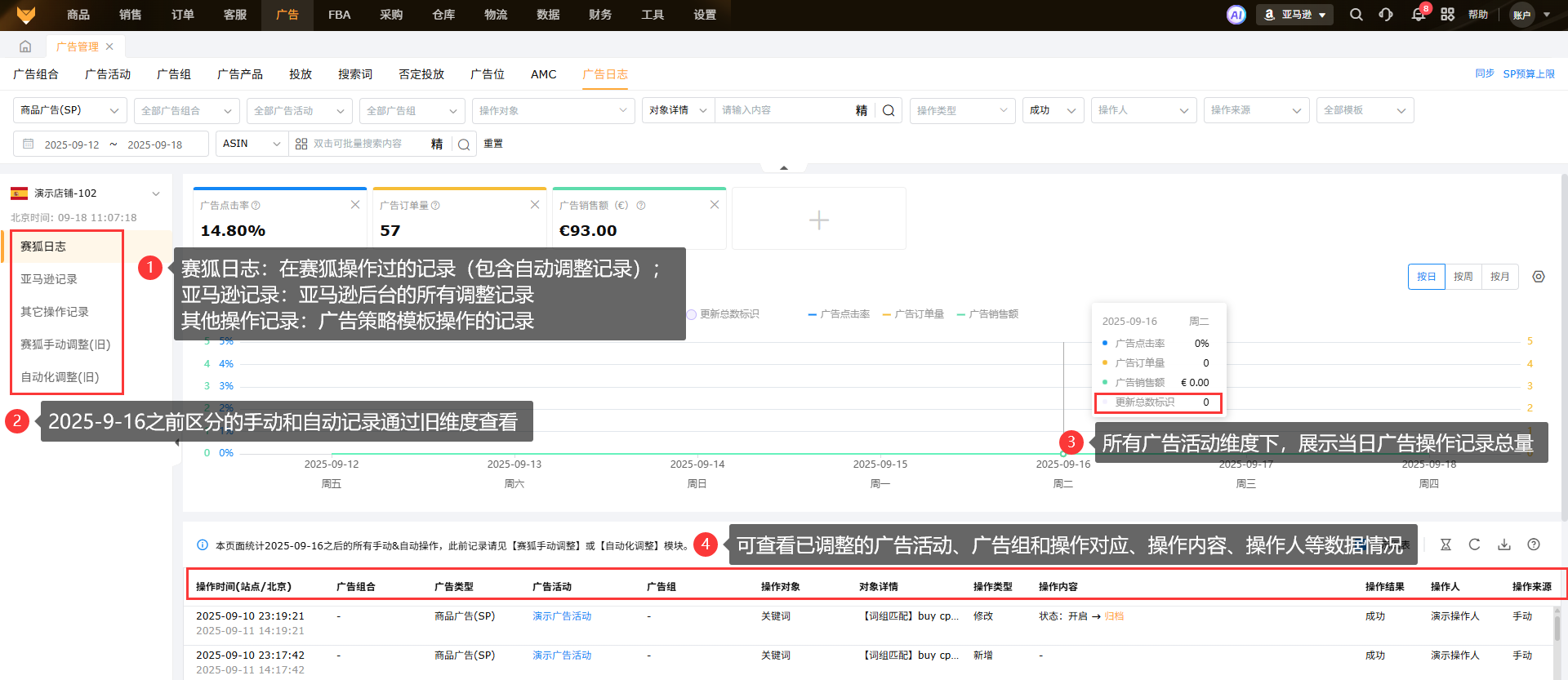Toggle the 广告点击率 legend line
Viewport: 1568px width, 680px height.
(839, 314)
